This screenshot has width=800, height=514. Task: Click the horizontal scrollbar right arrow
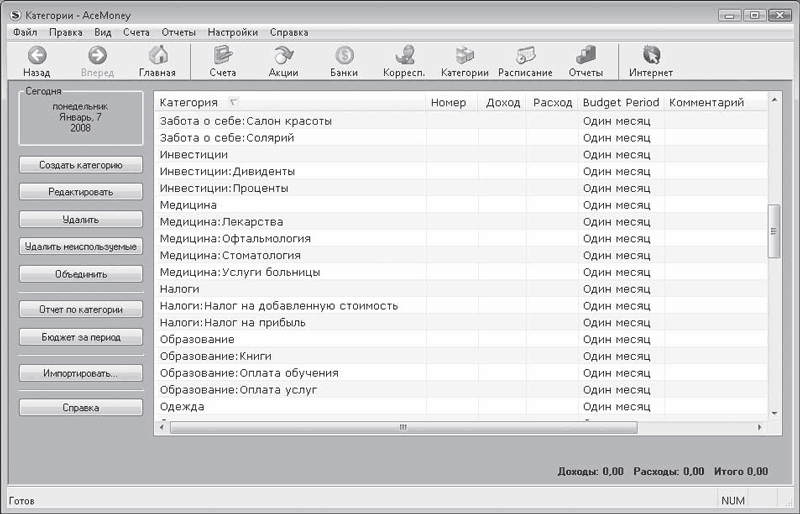tap(760, 427)
